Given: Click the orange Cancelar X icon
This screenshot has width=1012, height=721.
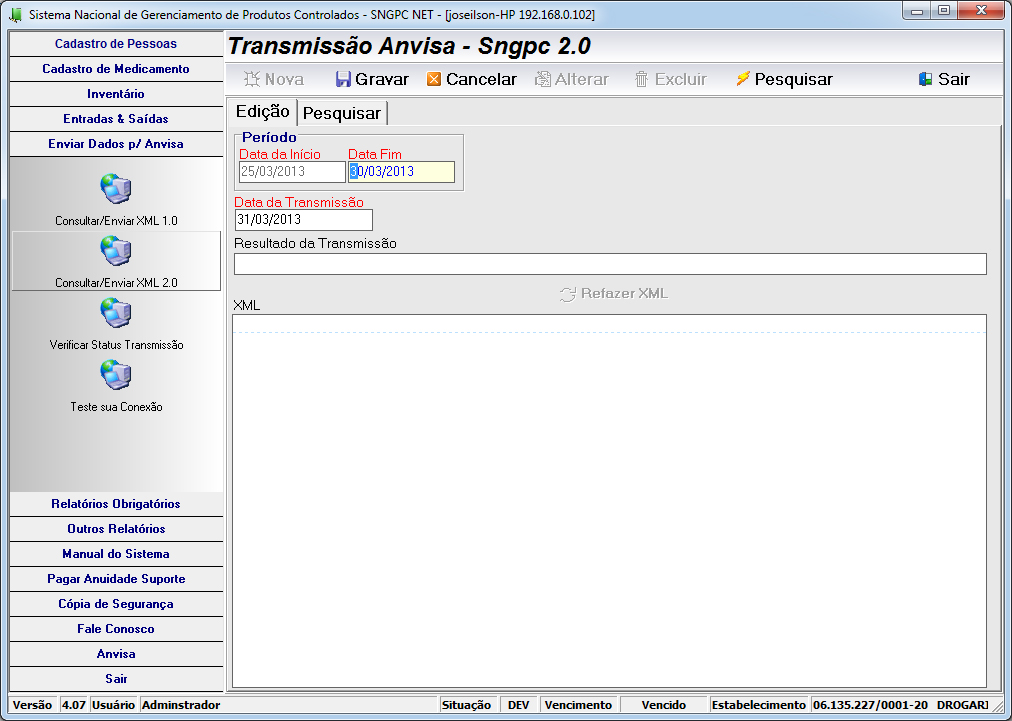Looking at the screenshot, I should [434, 79].
